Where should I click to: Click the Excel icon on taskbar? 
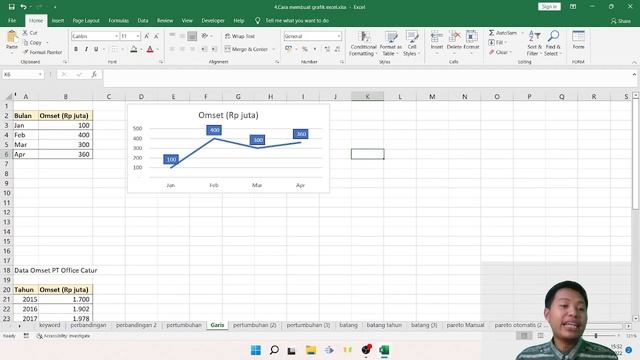[384, 350]
